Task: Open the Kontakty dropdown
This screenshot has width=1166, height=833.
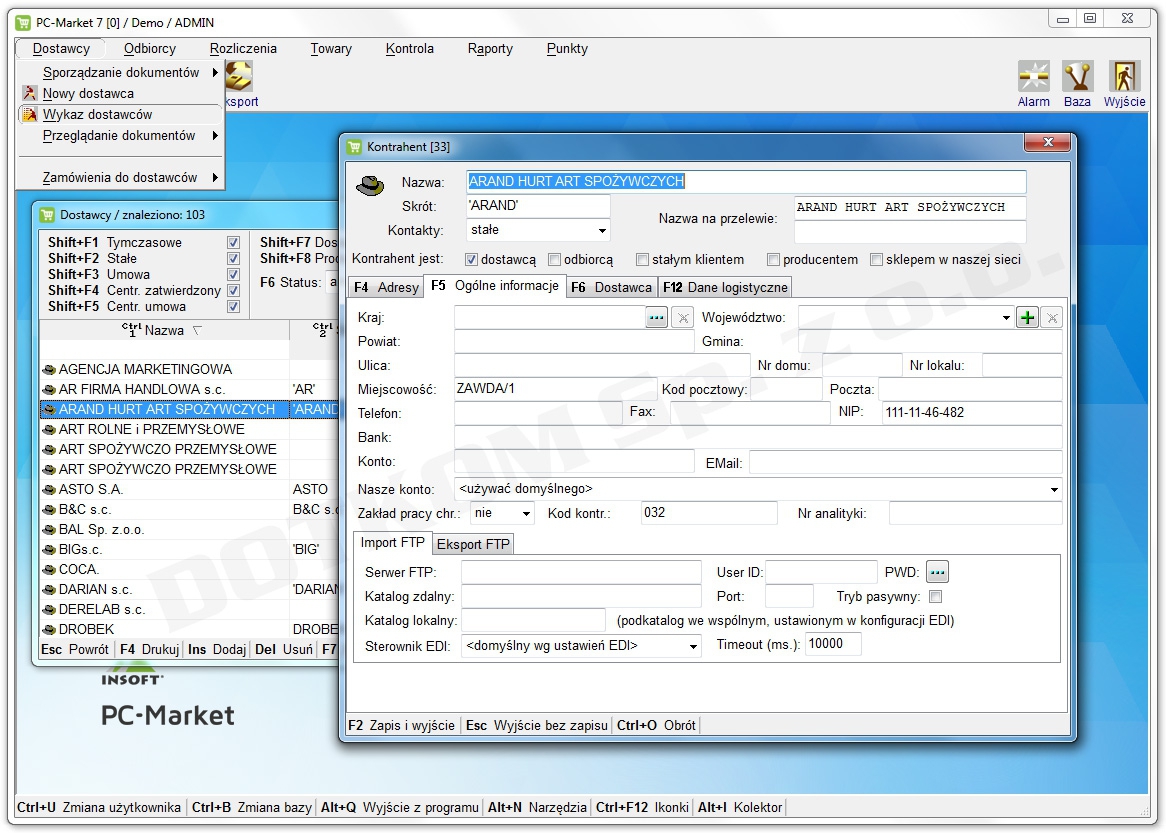Action: [602, 231]
